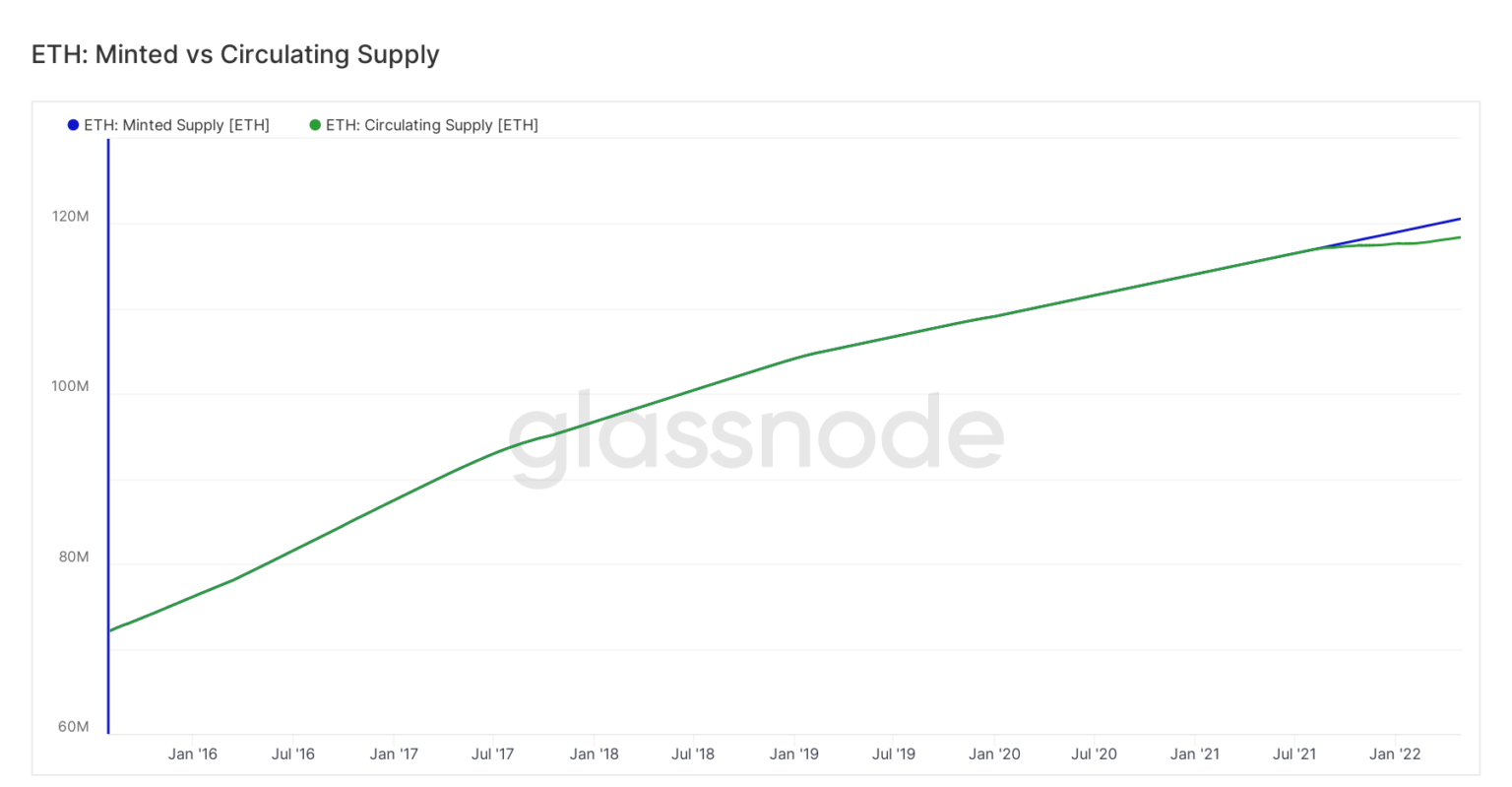Toggle the ETH: Minted Supply [ETH] series
The height and width of the screenshot is (787, 1512).
168,125
